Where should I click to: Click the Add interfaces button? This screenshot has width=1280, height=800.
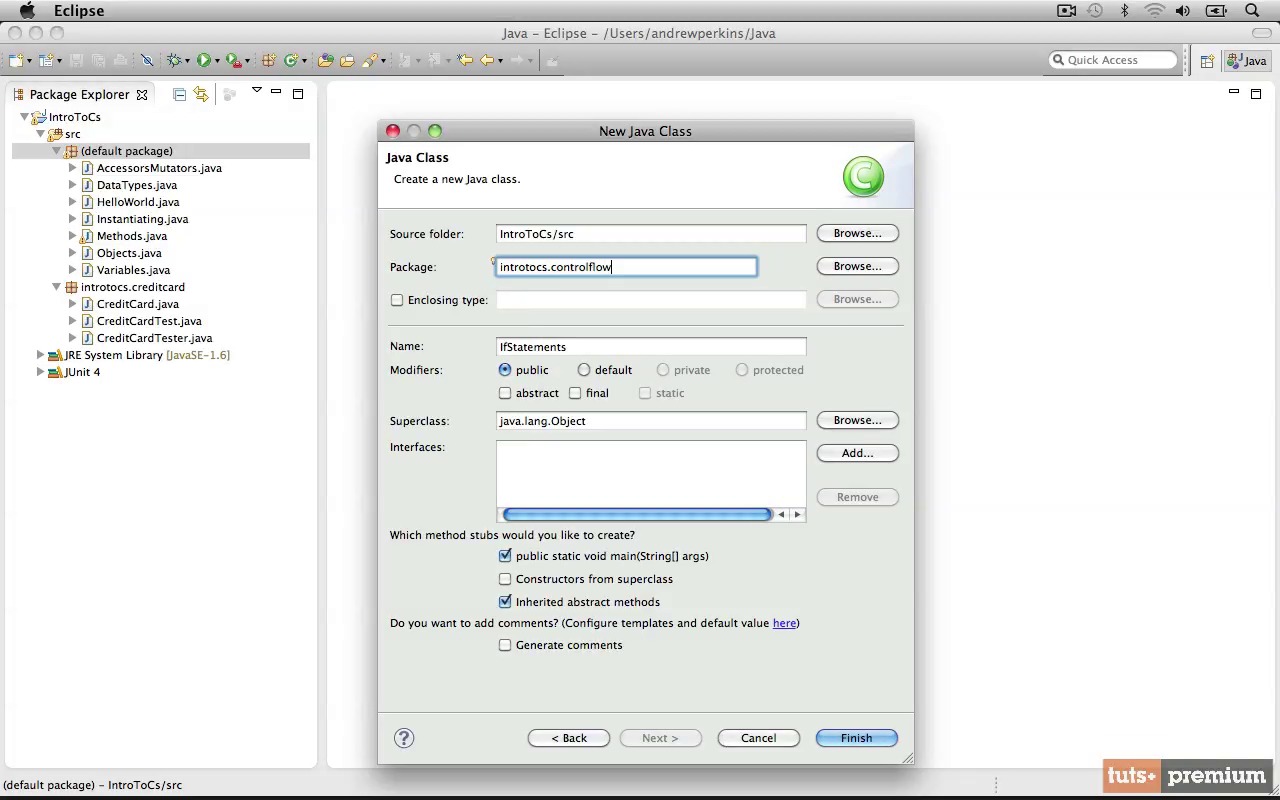point(858,453)
